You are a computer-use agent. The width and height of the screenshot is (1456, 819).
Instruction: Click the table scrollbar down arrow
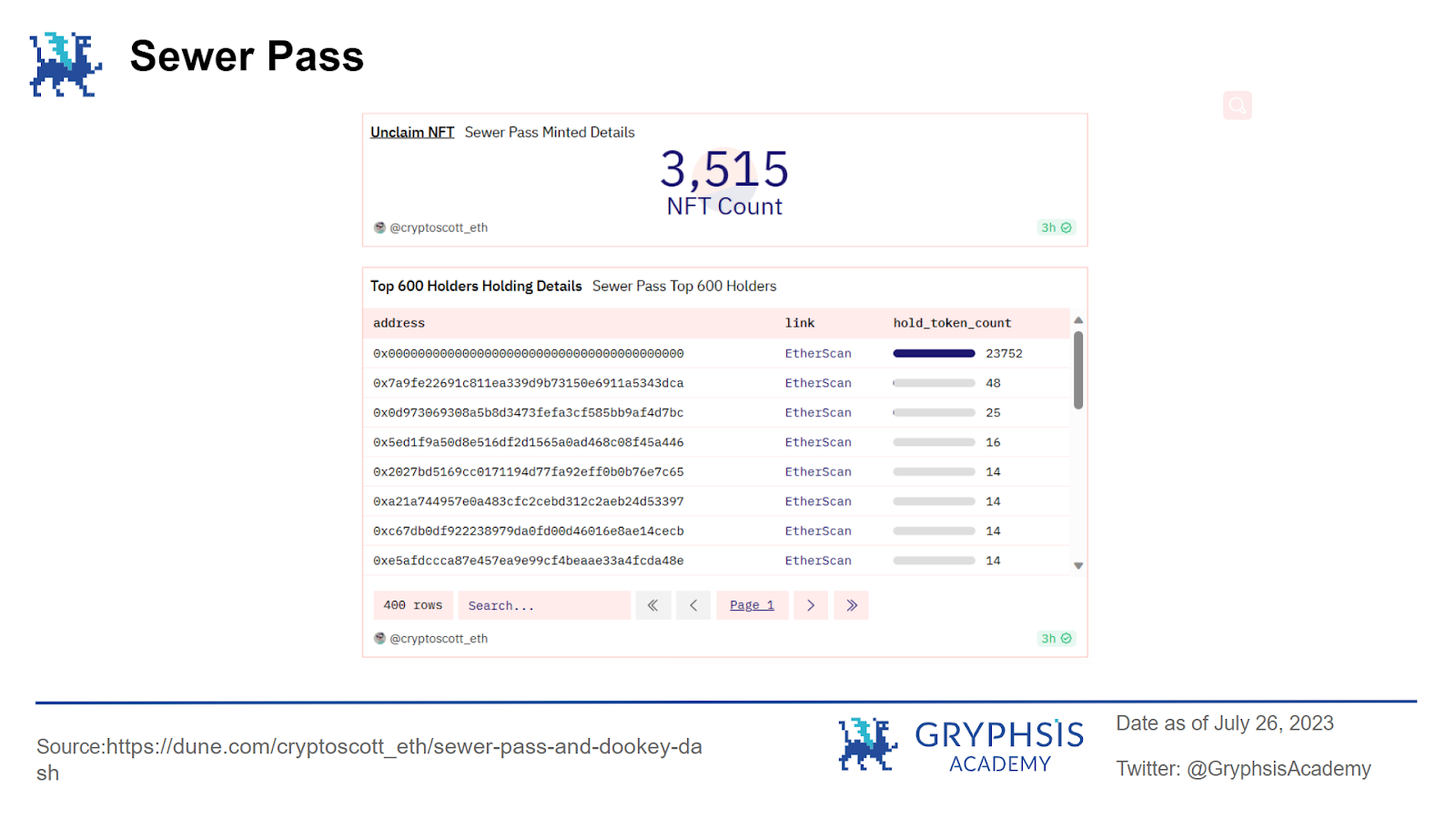[x=1078, y=566]
